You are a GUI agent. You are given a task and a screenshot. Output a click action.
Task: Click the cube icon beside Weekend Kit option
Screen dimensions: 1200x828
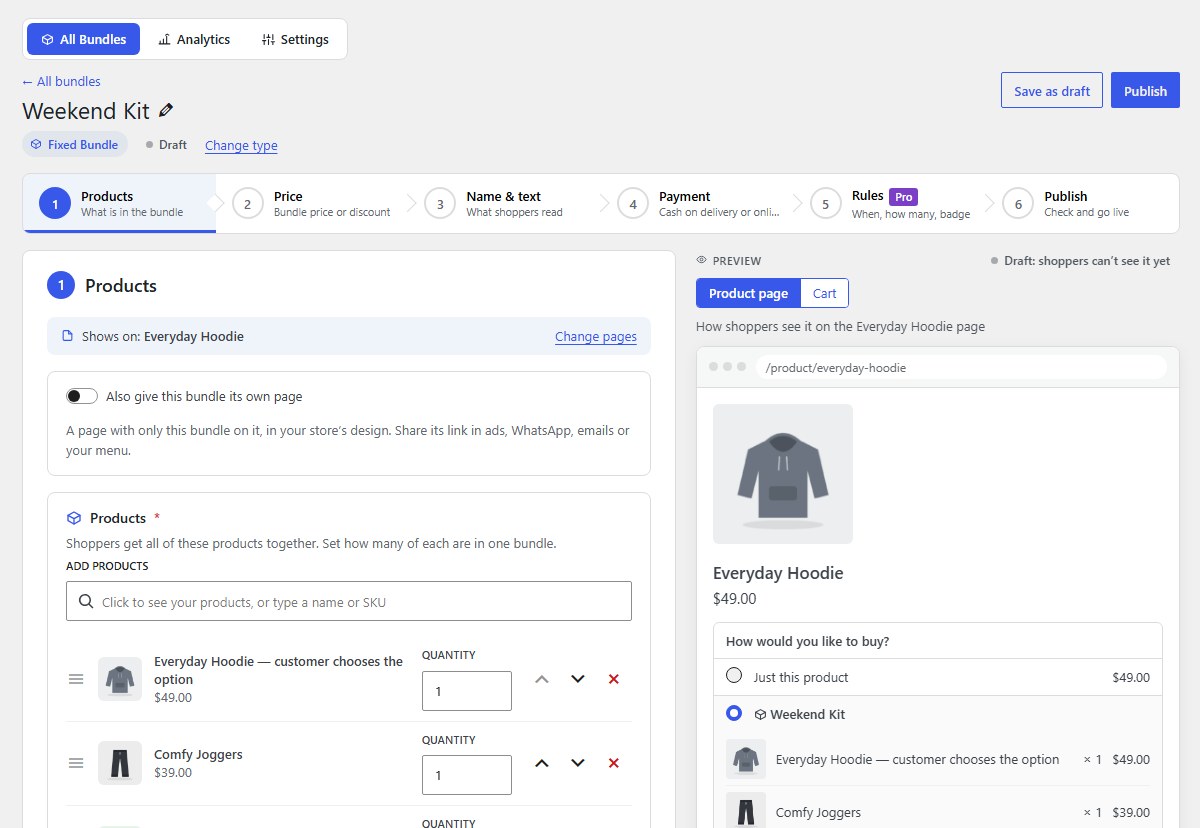(x=760, y=715)
